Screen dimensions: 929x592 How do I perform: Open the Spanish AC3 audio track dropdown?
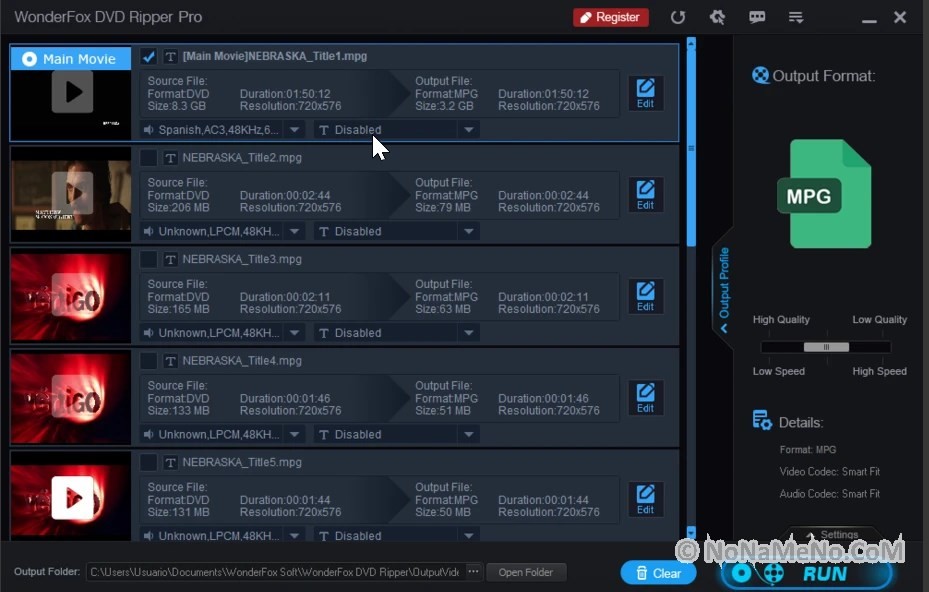[x=294, y=130]
